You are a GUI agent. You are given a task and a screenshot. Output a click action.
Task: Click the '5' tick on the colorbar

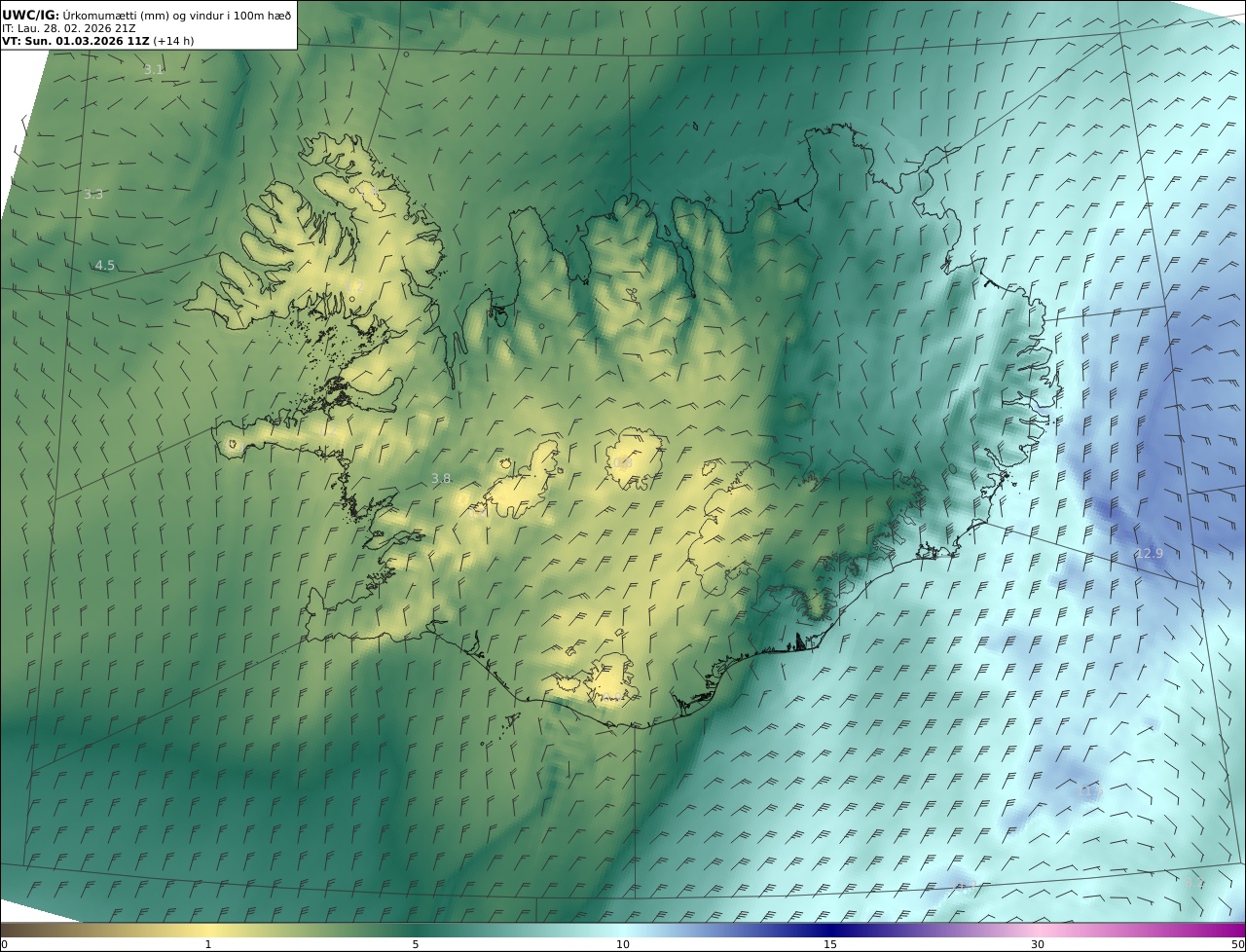[x=416, y=944]
